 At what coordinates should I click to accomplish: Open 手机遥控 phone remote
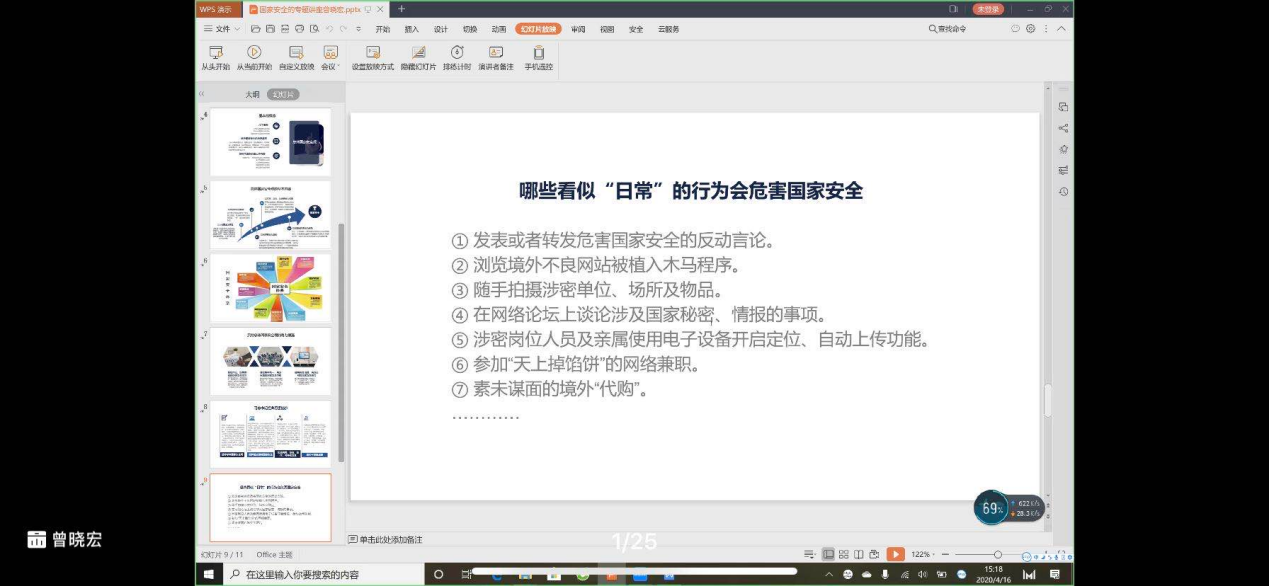coord(538,53)
